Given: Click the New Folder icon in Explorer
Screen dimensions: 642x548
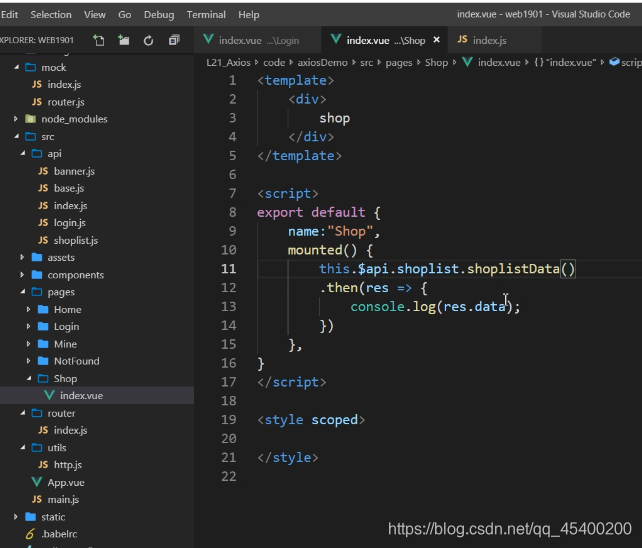Looking at the screenshot, I should coord(124,40).
